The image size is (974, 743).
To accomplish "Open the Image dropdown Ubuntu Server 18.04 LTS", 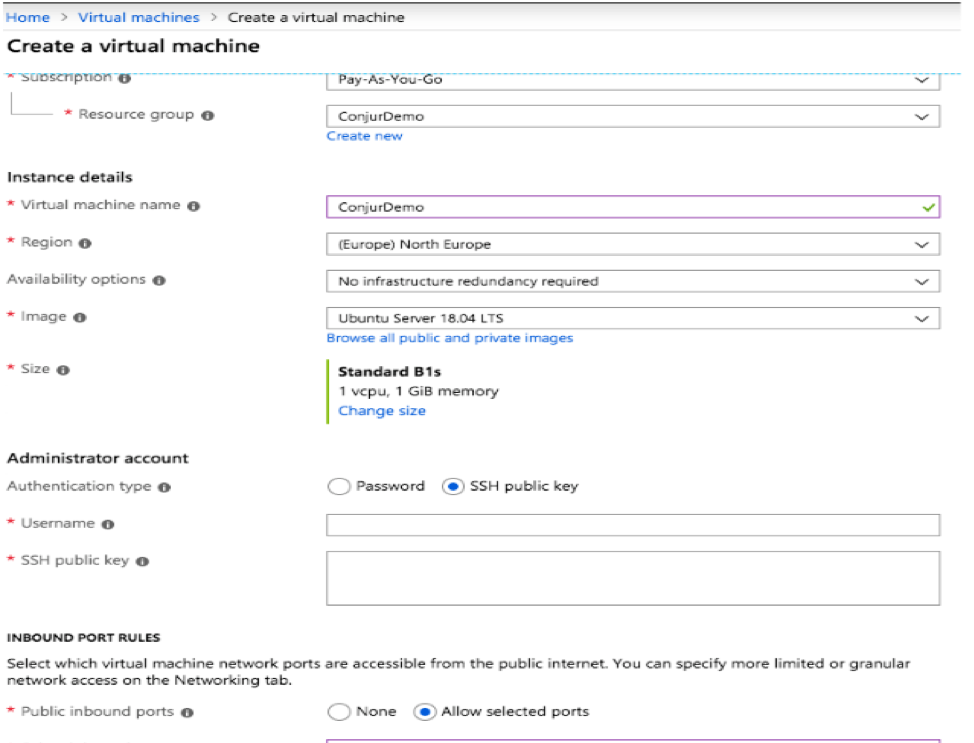I will (x=633, y=318).
